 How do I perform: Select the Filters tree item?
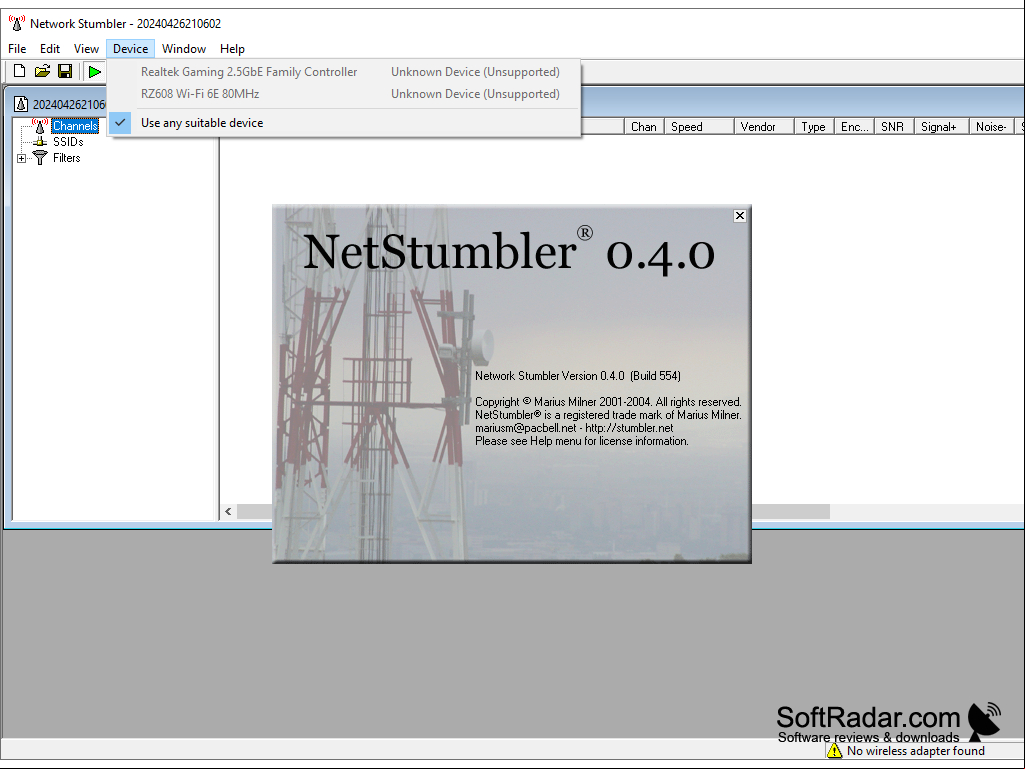(x=67, y=158)
